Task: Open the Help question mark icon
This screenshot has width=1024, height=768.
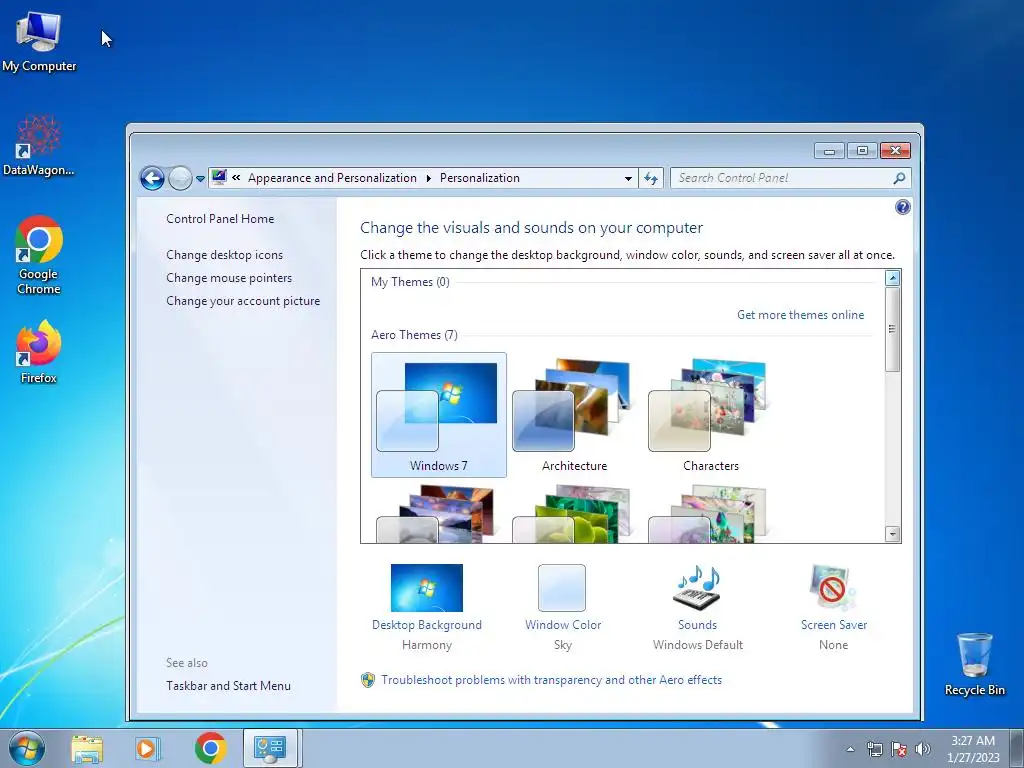Action: coord(903,207)
